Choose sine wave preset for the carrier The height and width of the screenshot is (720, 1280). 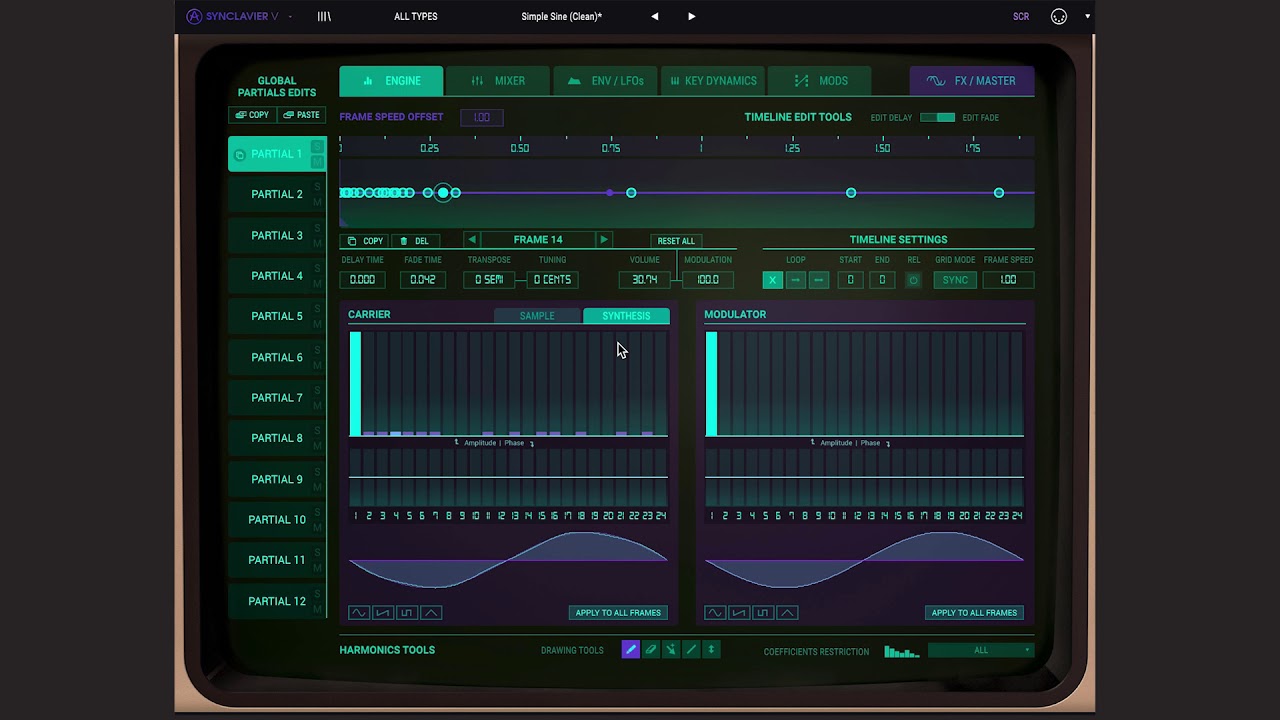(358, 613)
